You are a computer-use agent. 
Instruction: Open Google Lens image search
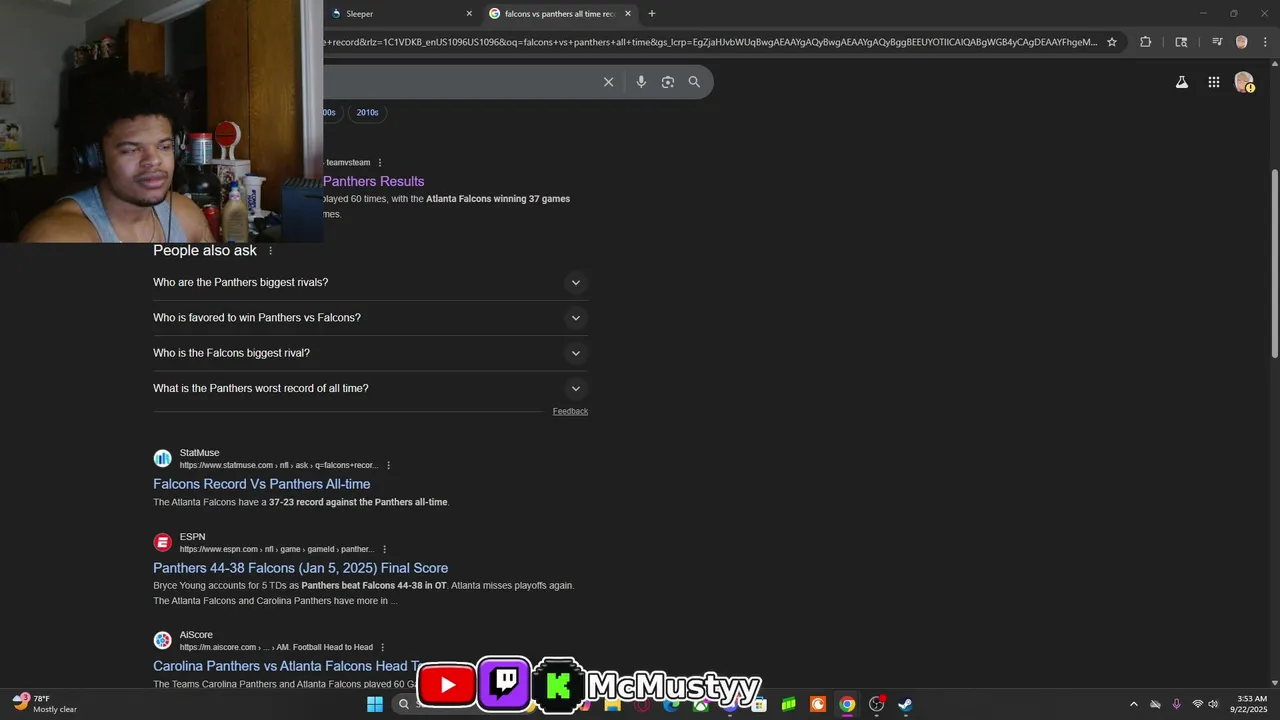(668, 82)
